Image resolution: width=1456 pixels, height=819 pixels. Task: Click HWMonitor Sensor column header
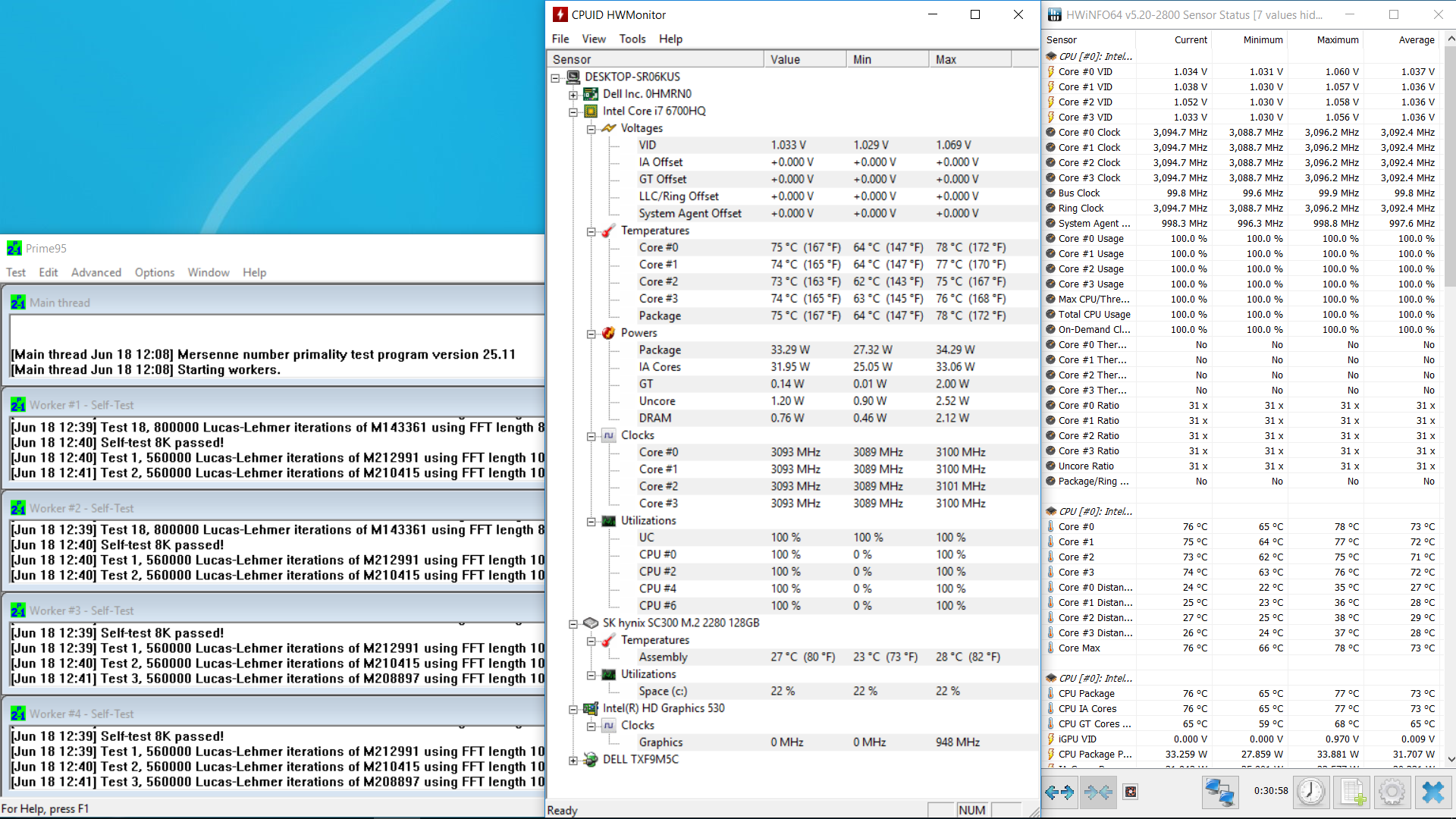point(655,59)
